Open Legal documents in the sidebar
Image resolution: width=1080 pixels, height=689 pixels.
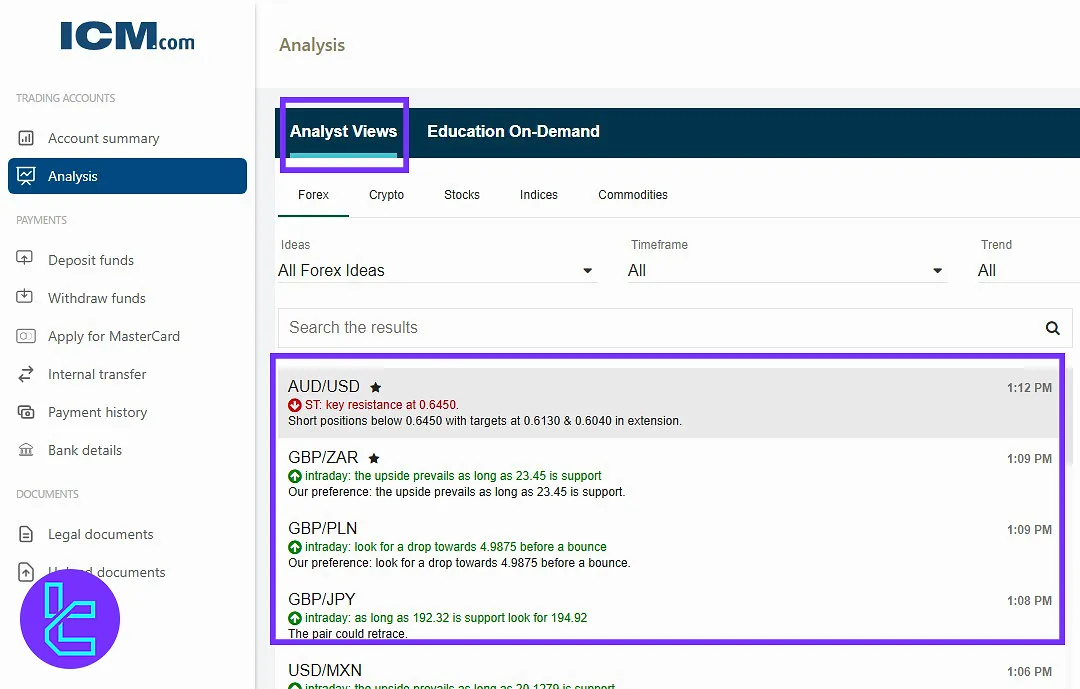click(x=100, y=534)
